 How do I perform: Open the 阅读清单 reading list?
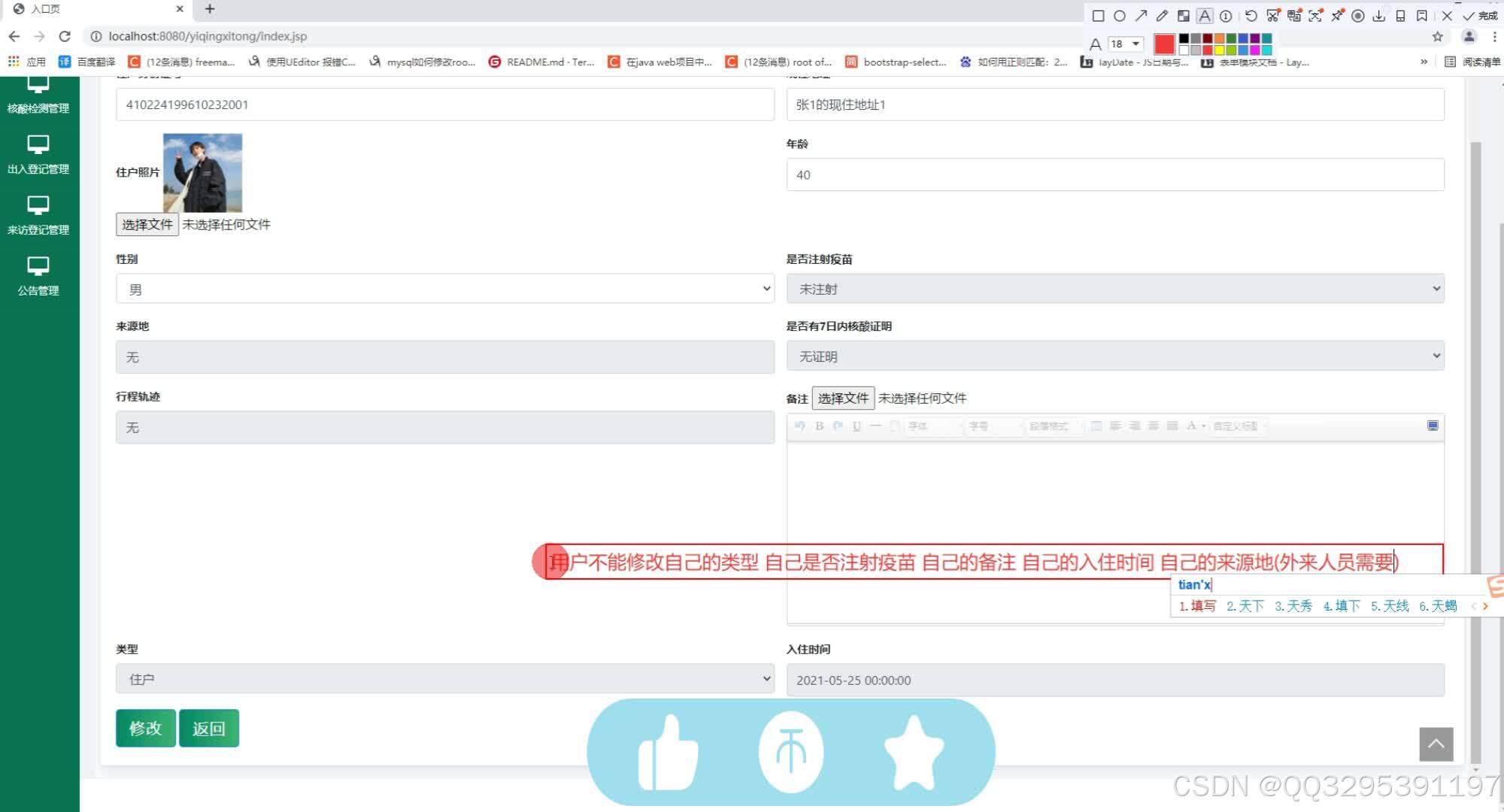coord(1473,62)
